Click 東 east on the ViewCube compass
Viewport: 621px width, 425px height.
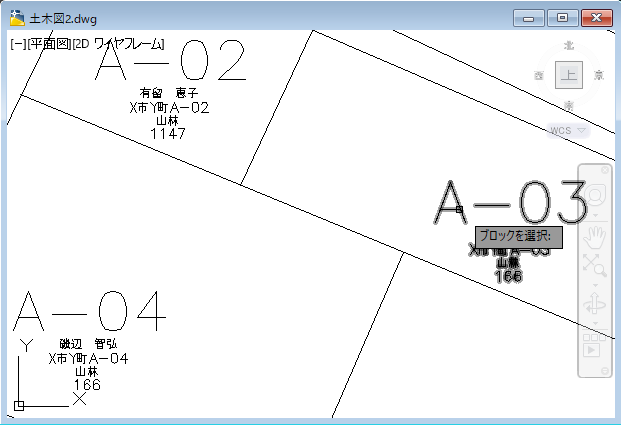pos(599,75)
